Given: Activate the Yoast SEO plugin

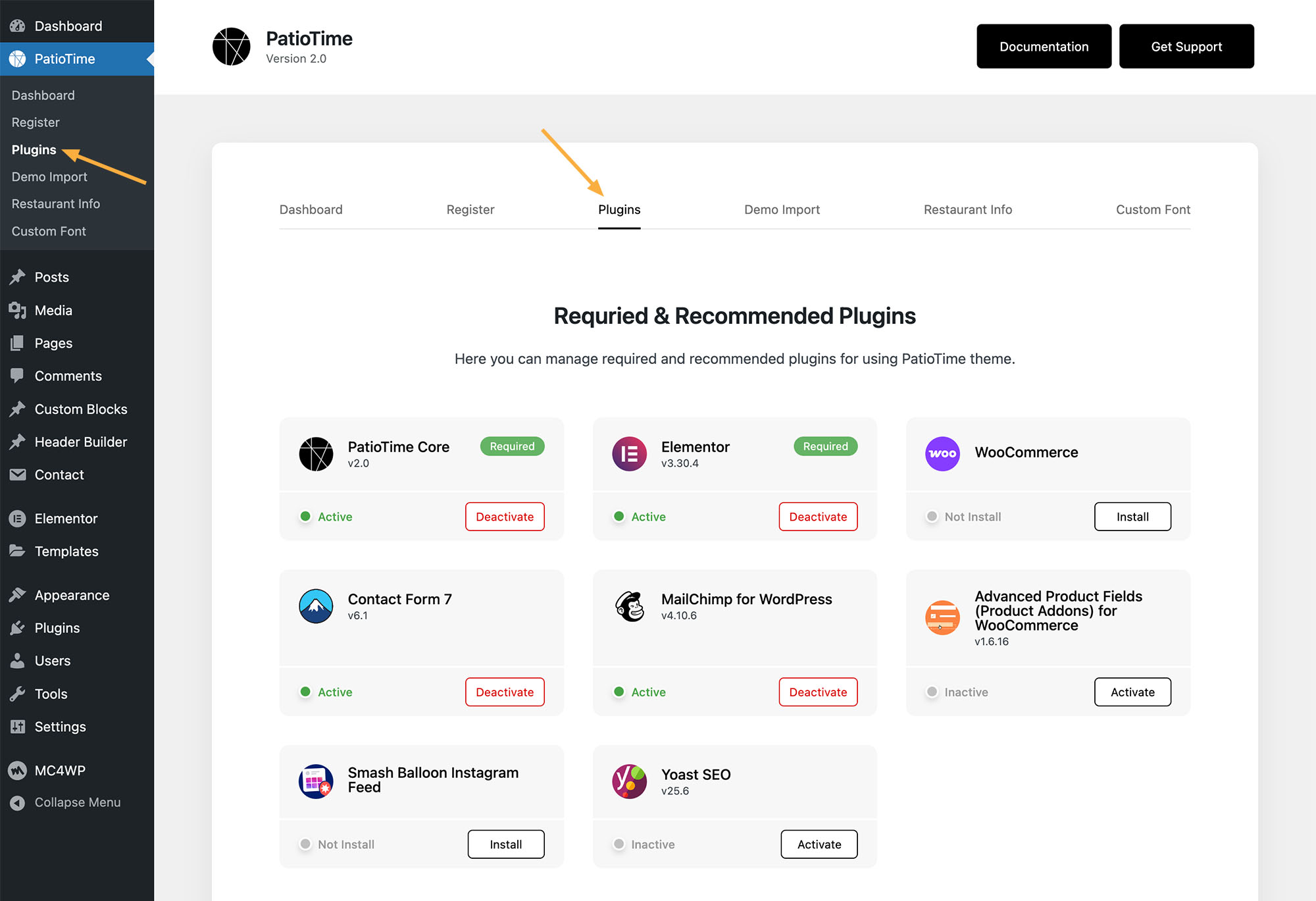Looking at the screenshot, I should click(x=819, y=844).
